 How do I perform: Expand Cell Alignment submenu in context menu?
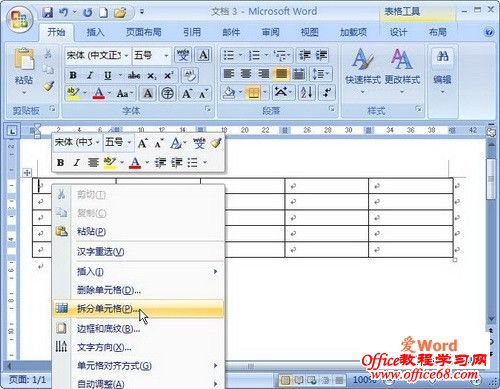coord(138,366)
